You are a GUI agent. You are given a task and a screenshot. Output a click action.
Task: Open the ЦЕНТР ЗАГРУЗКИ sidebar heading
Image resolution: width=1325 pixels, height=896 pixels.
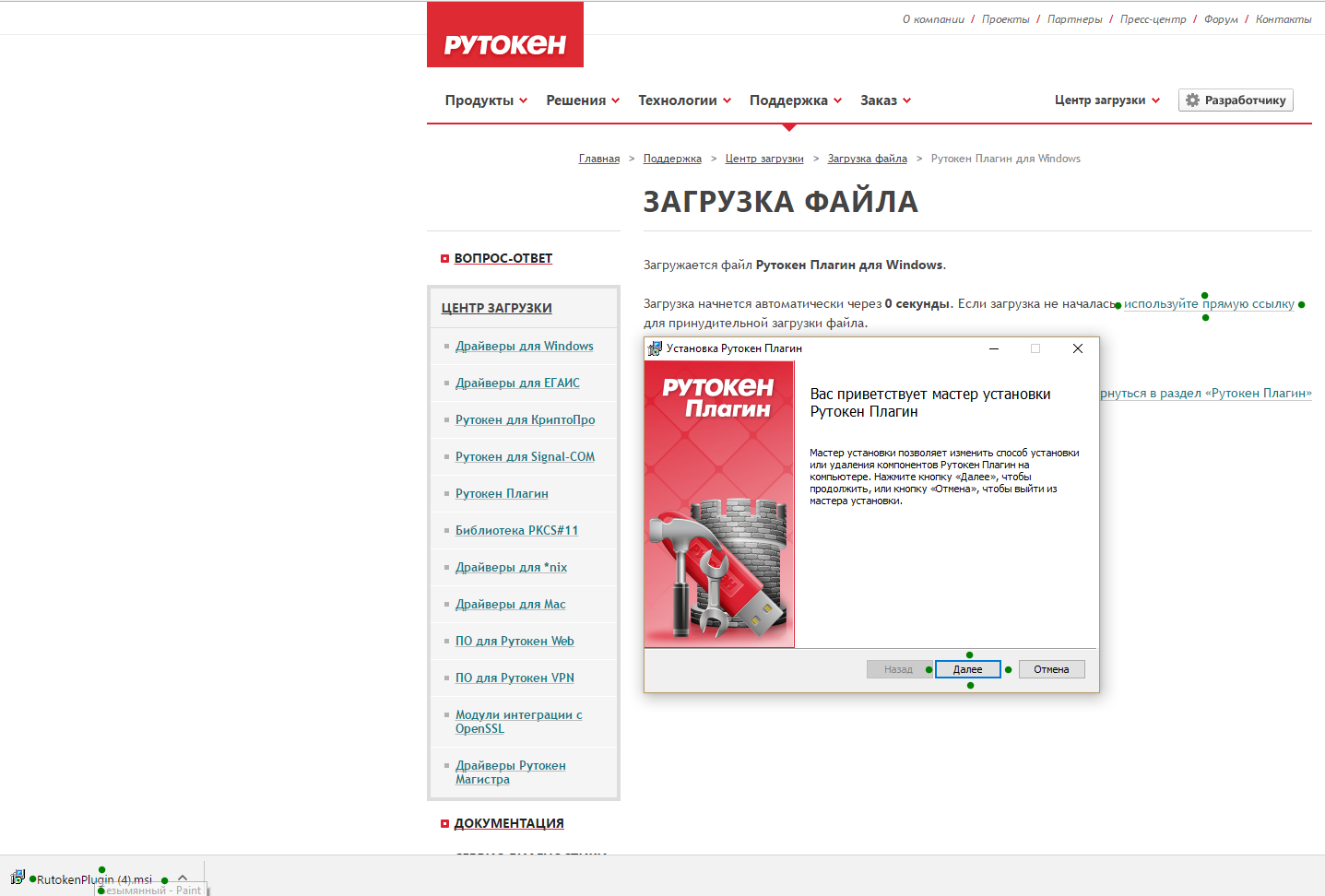(x=497, y=308)
